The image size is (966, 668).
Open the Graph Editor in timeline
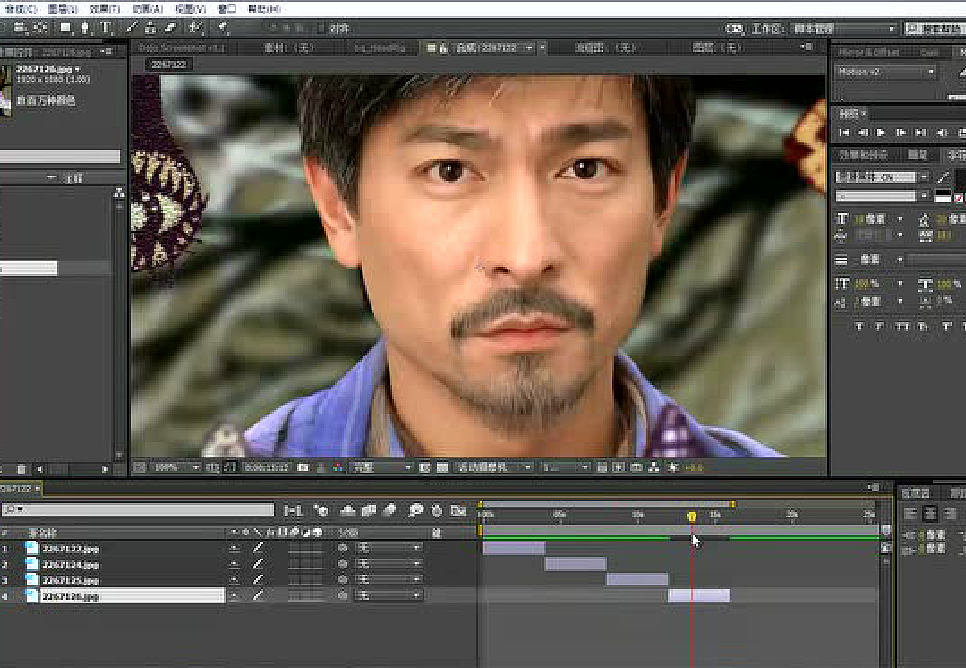point(458,510)
